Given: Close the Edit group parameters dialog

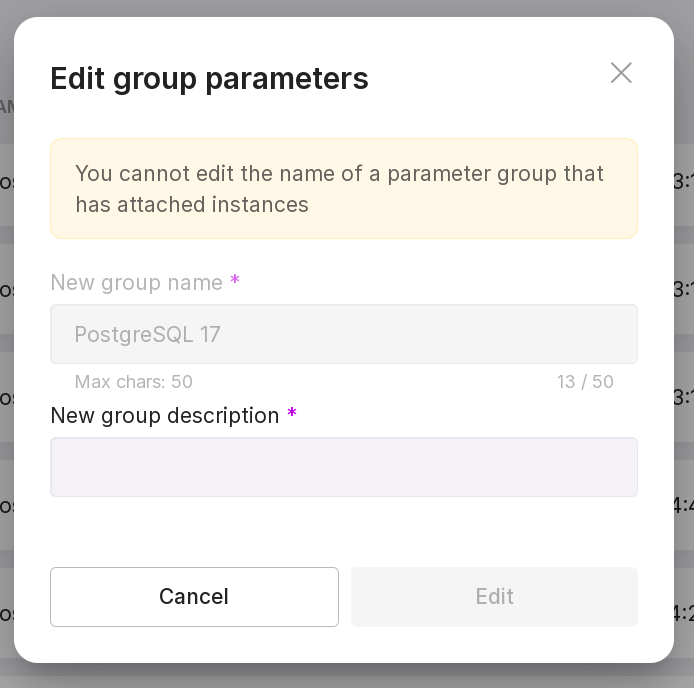Looking at the screenshot, I should (x=621, y=73).
